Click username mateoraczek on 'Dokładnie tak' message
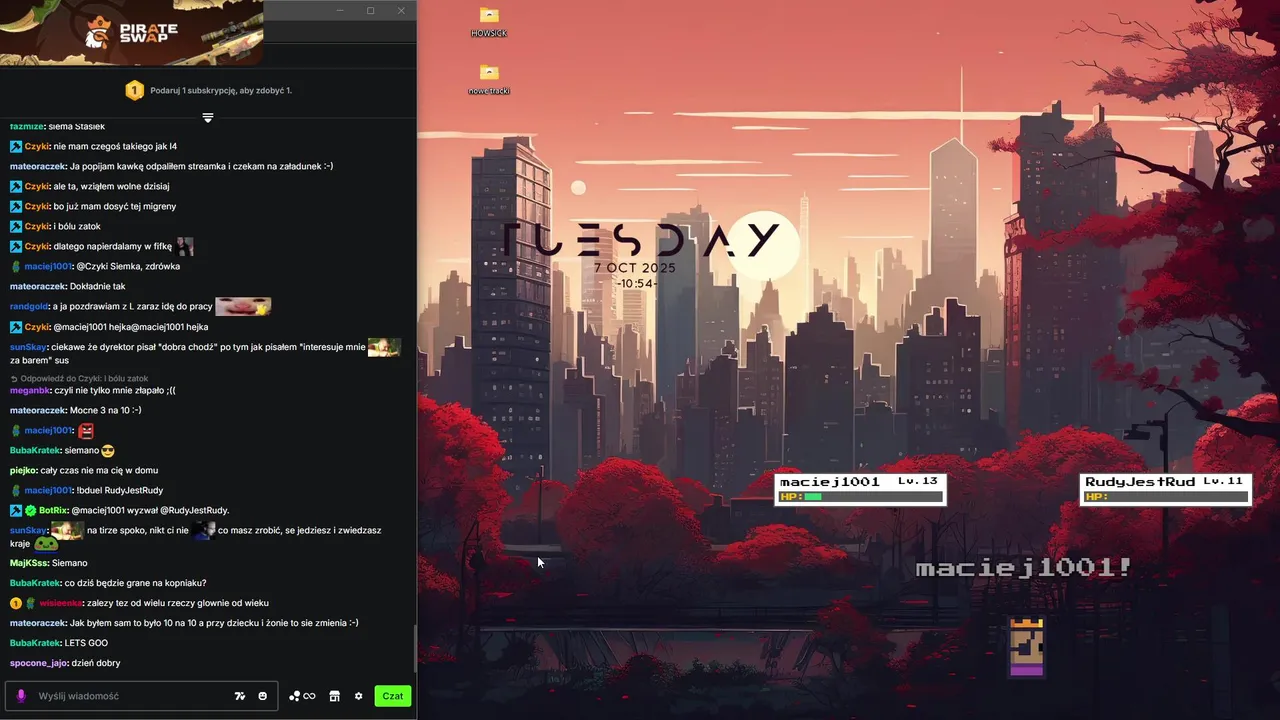1280x720 pixels. point(38,287)
